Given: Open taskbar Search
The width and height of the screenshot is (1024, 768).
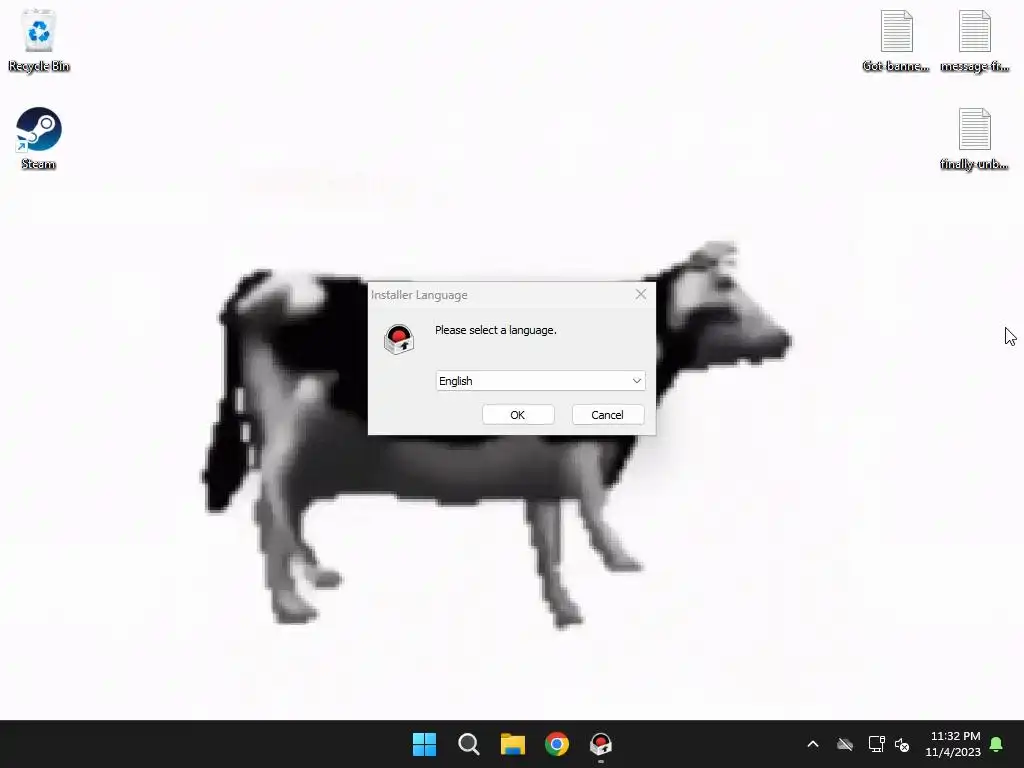Looking at the screenshot, I should point(468,744).
